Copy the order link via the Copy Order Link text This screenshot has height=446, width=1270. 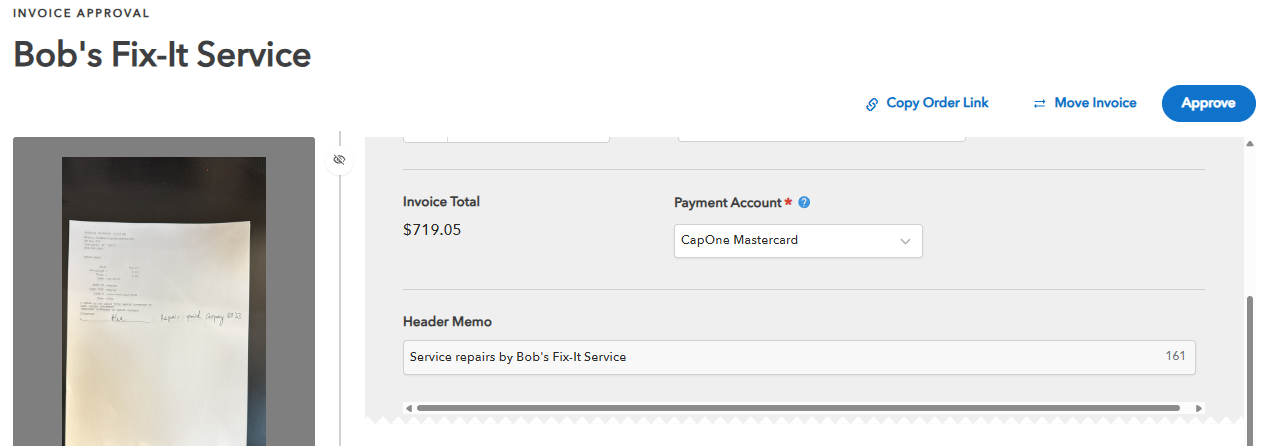(x=937, y=103)
